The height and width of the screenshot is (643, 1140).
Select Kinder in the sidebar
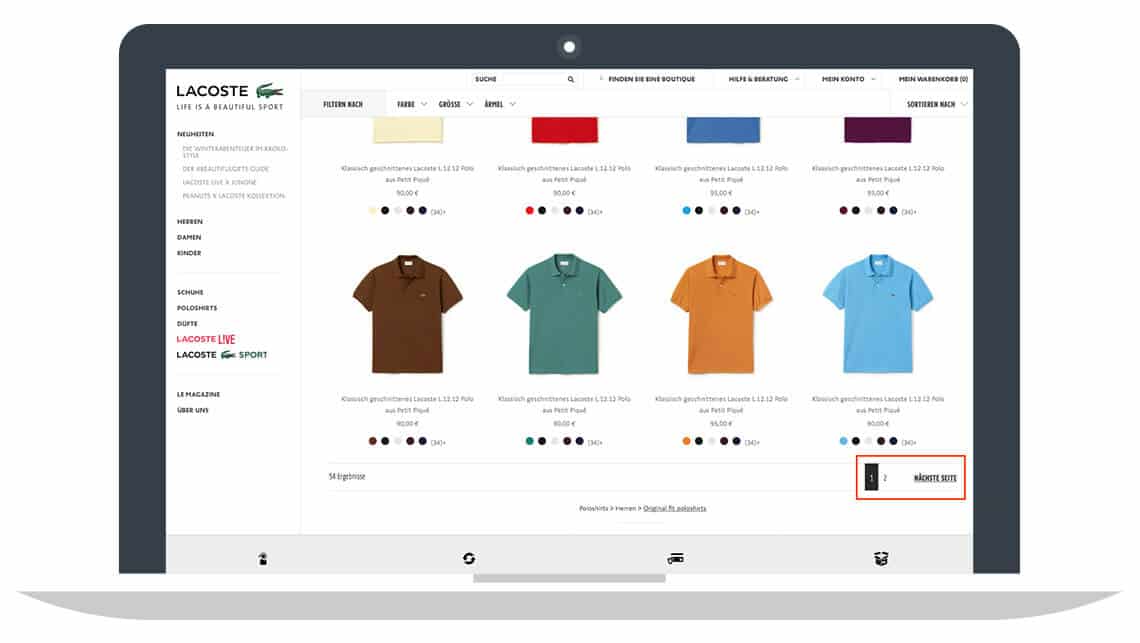[189, 253]
